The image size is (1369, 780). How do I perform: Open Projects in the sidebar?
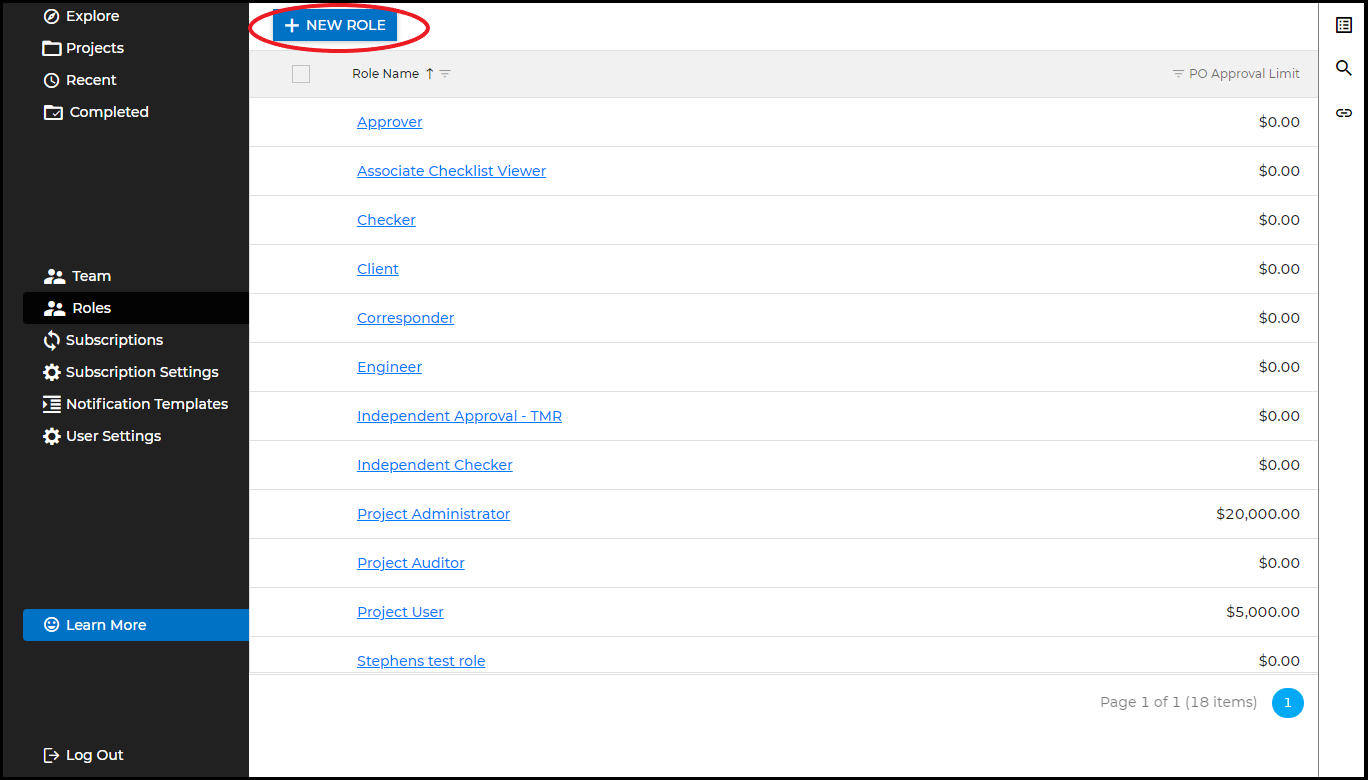pos(94,48)
